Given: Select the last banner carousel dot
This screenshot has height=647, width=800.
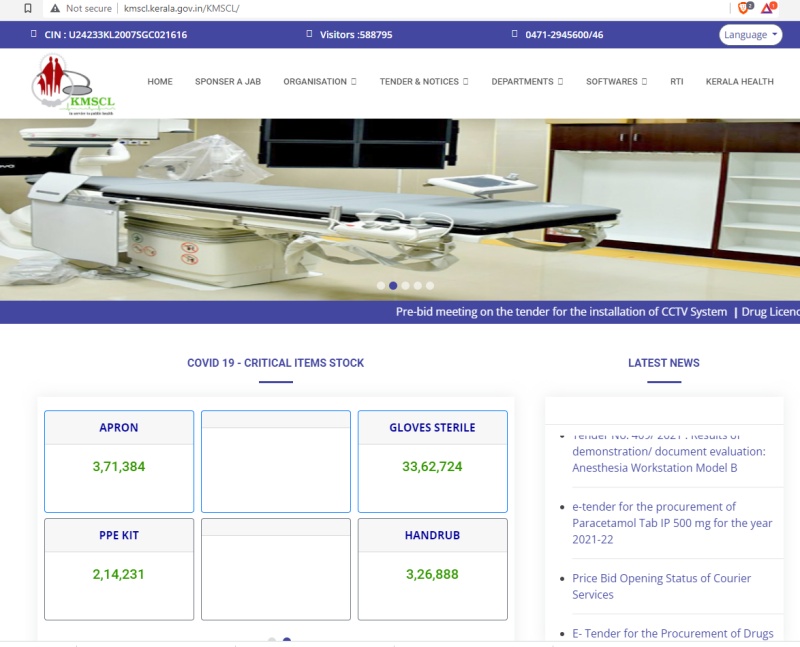Looking at the screenshot, I should point(429,286).
